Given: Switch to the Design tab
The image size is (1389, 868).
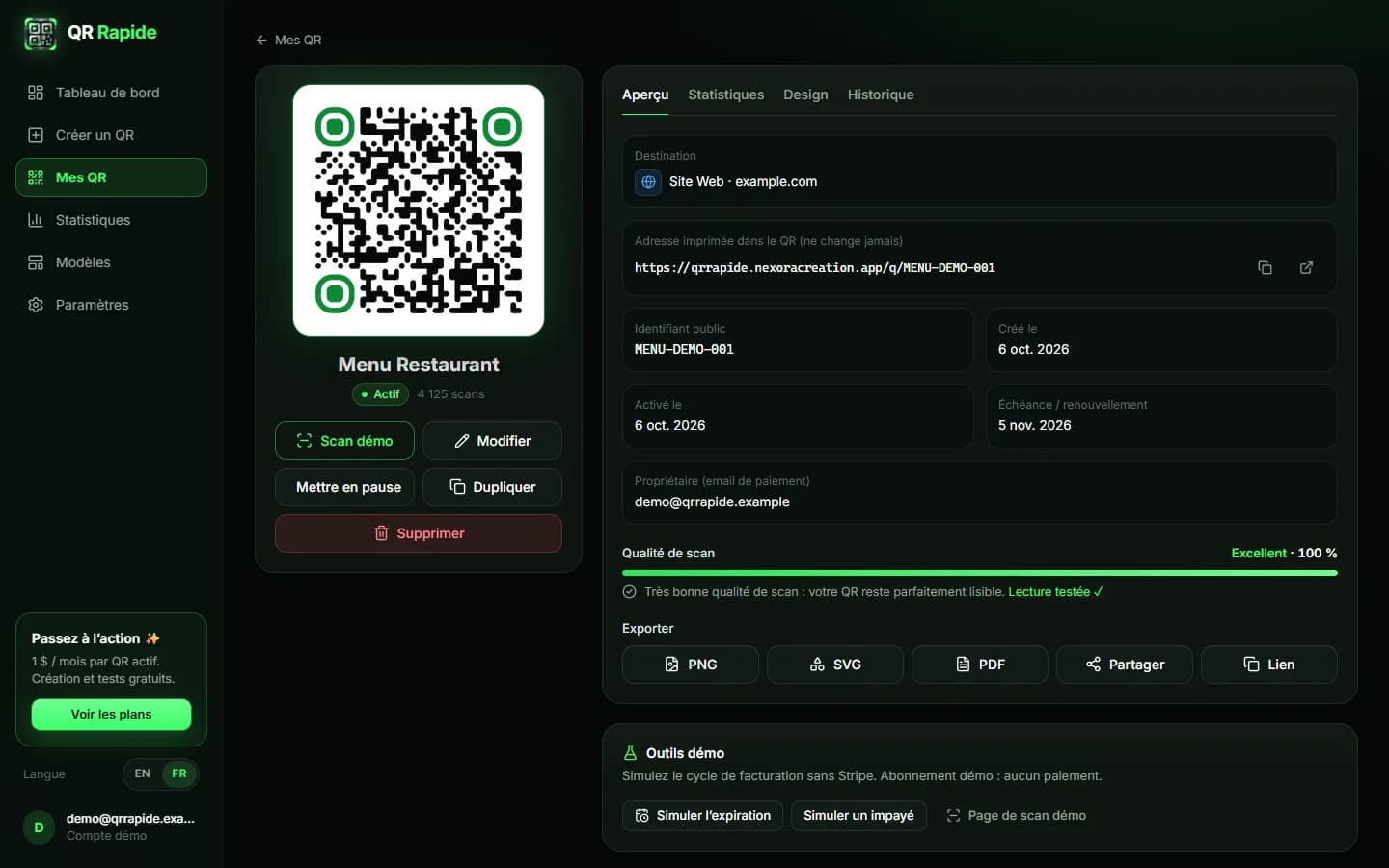Looking at the screenshot, I should (x=805, y=95).
